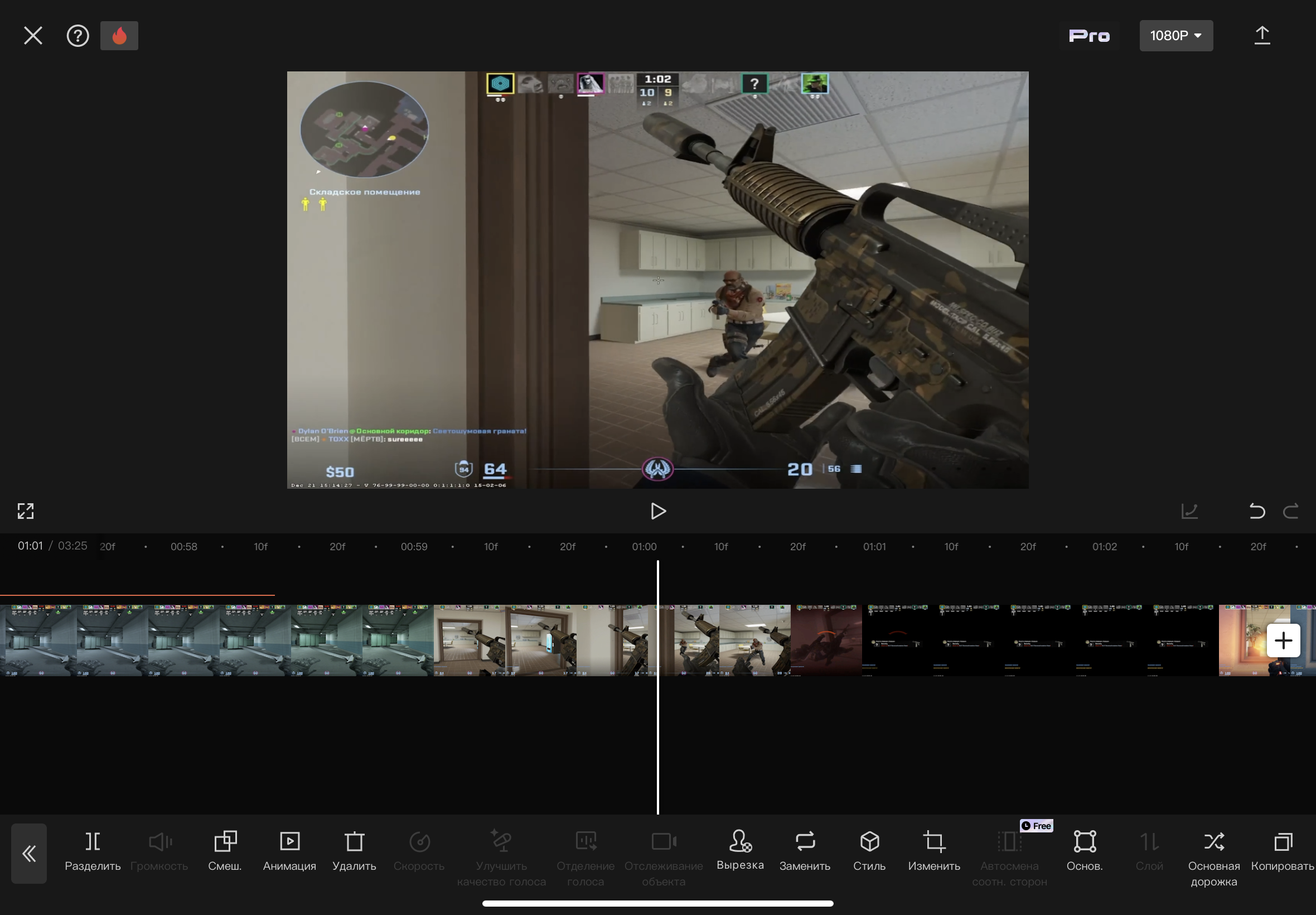Open the Изменить crop tool
1316x915 pixels.
click(x=934, y=851)
